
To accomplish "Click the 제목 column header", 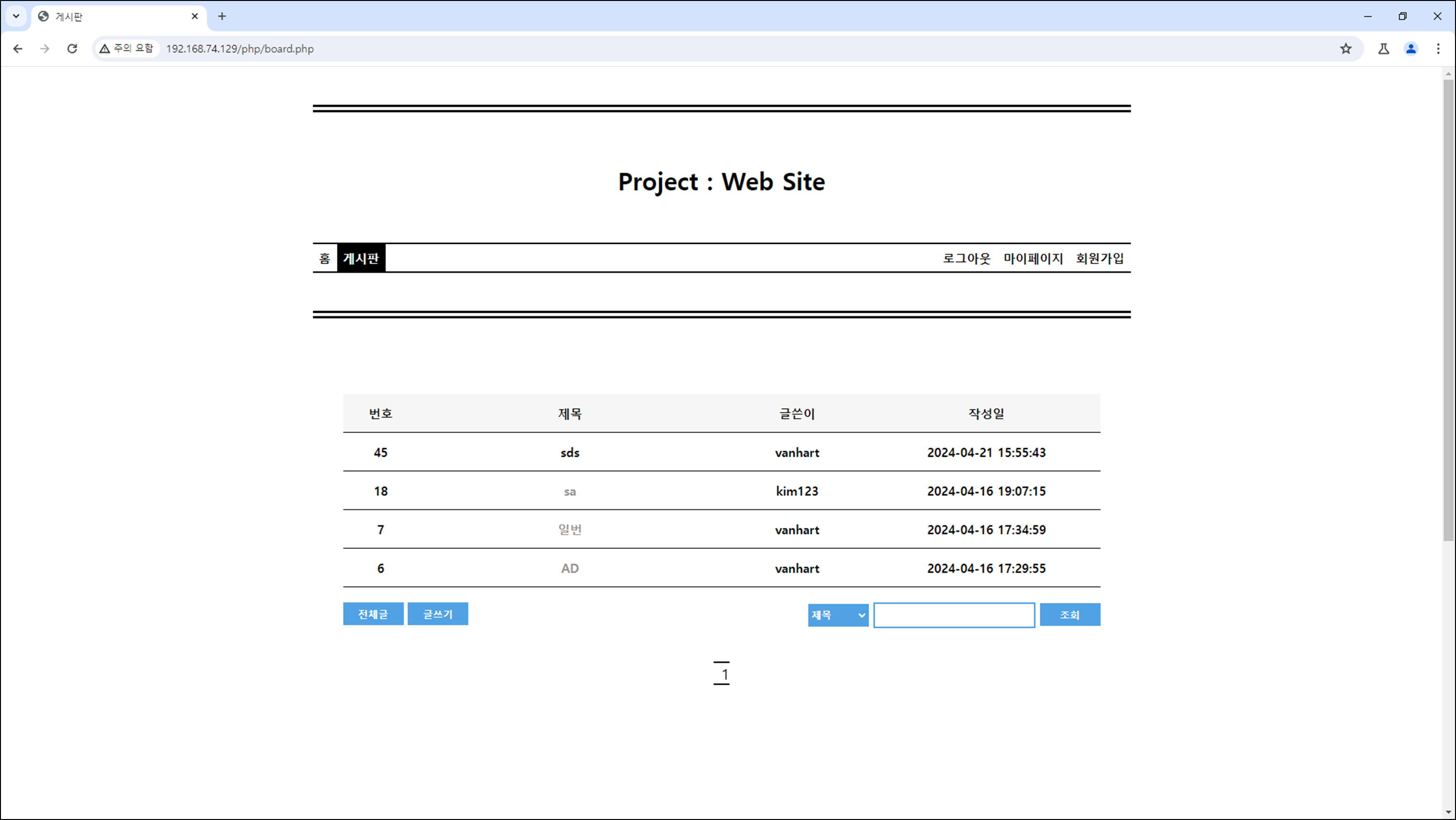I will (x=570, y=414).
